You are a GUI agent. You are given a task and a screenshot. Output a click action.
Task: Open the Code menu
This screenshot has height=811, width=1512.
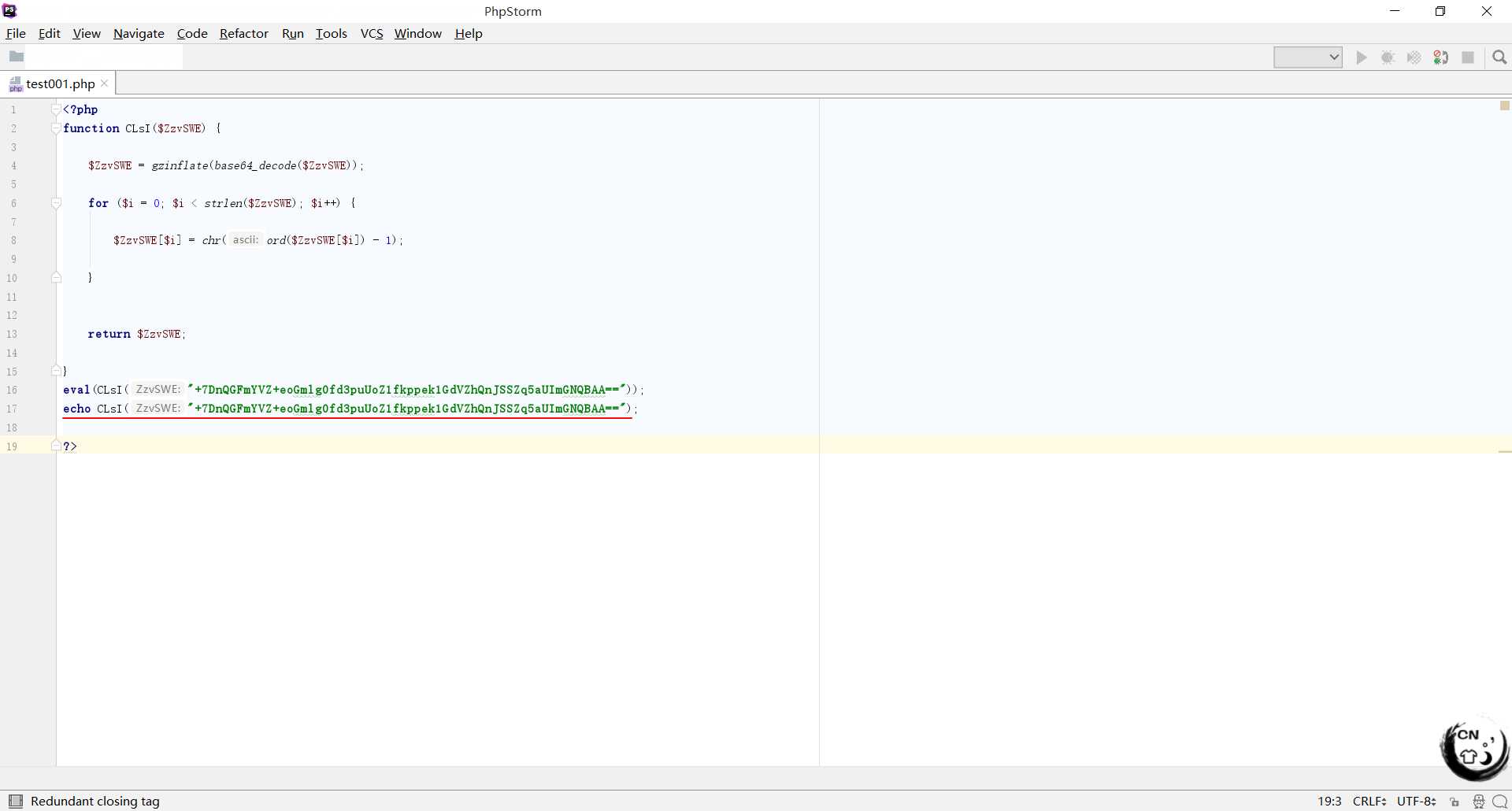pos(192,33)
